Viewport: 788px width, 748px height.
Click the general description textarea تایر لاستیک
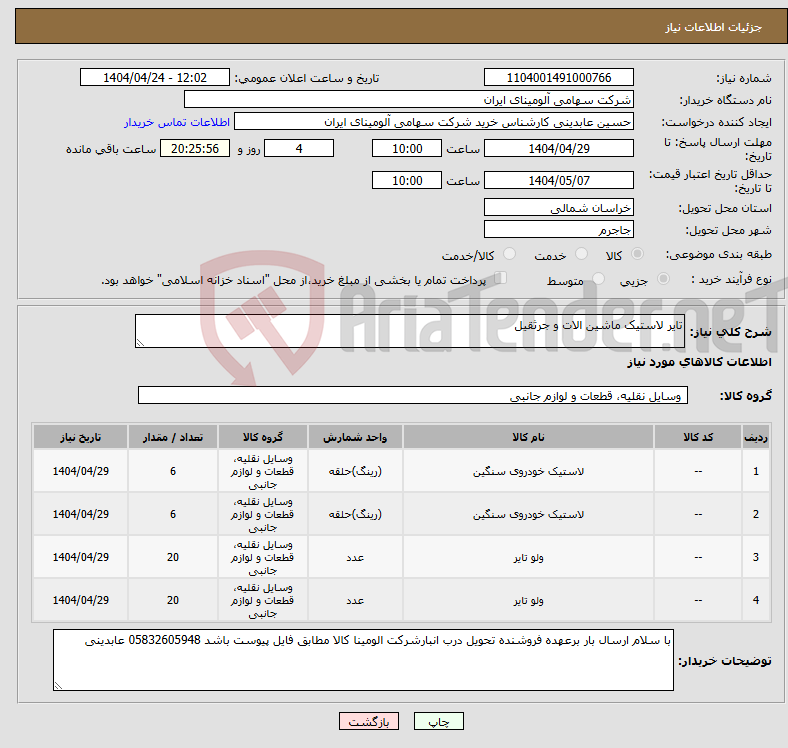coord(410,331)
